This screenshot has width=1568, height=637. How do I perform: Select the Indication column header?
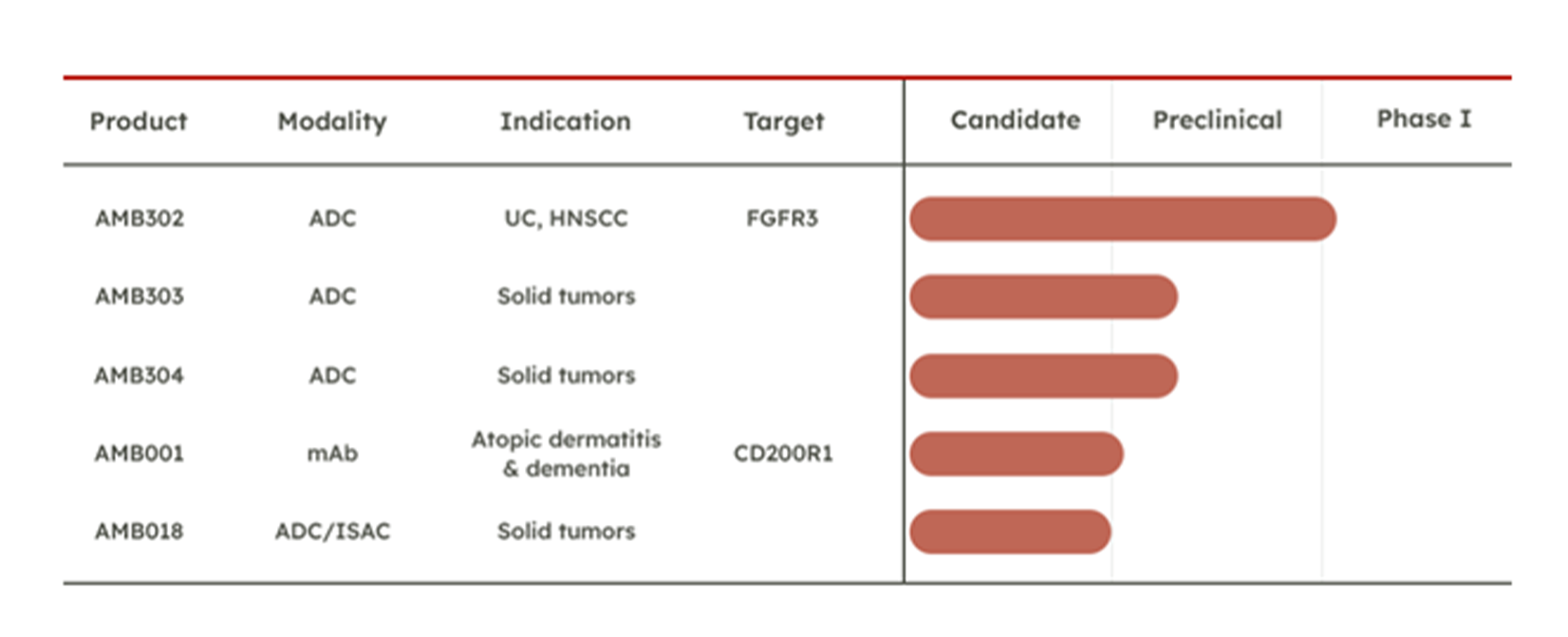(566, 122)
